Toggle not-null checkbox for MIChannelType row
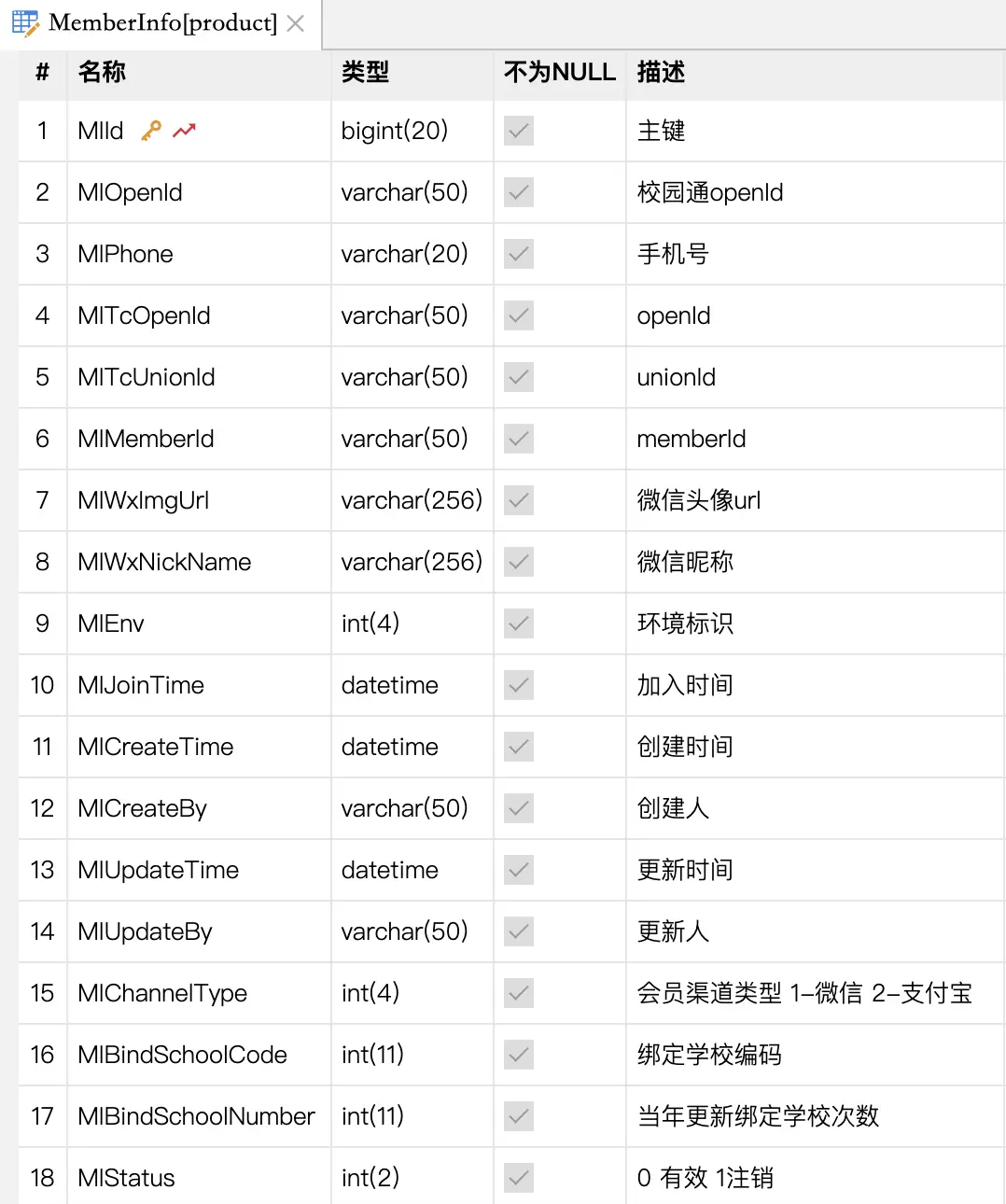 tap(519, 993)
